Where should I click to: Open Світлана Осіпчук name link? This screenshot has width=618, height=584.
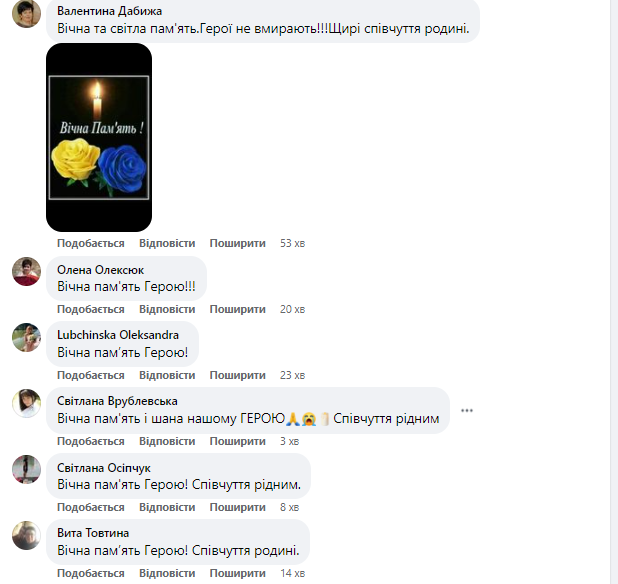[104, 468]
